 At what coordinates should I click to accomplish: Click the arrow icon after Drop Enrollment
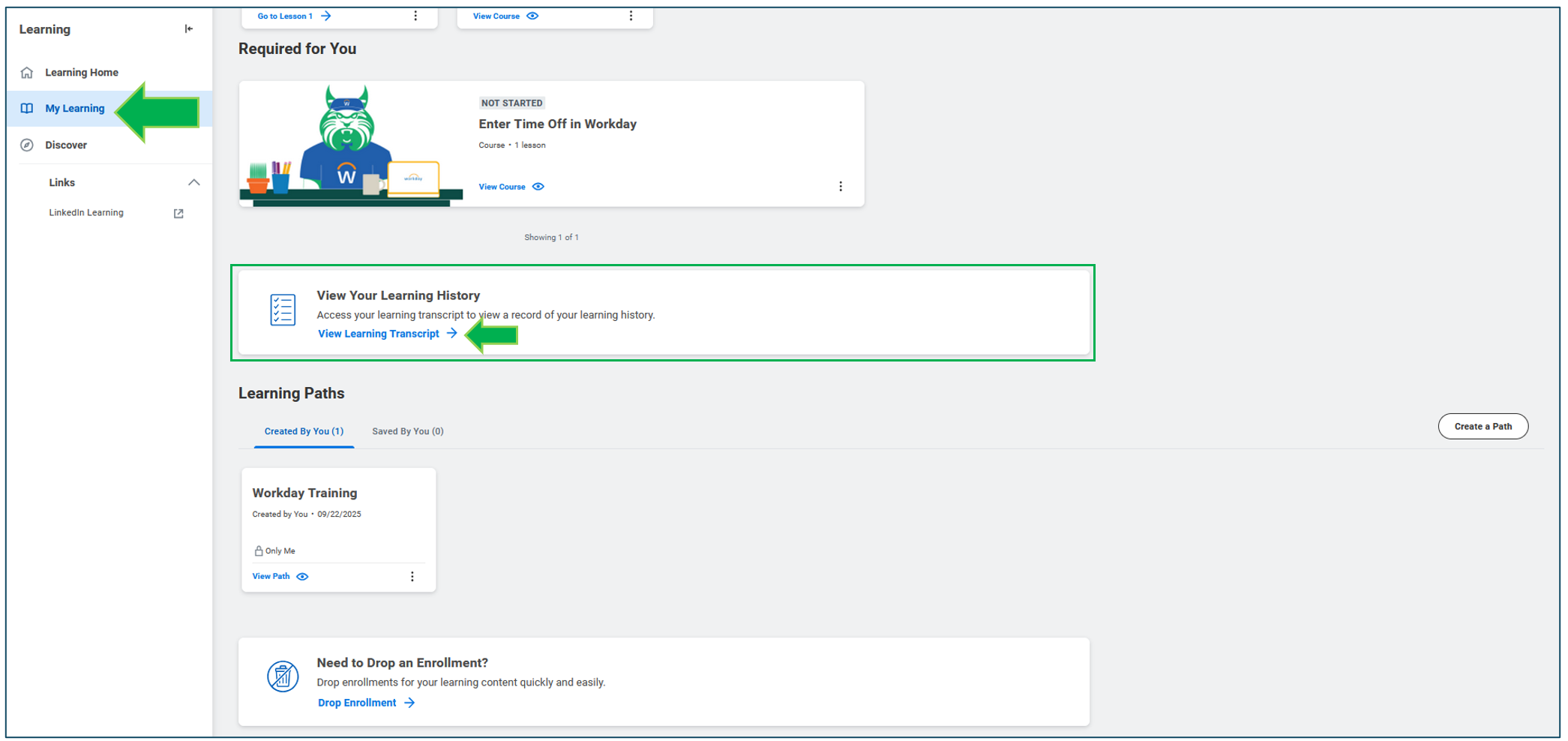point(409,703)
